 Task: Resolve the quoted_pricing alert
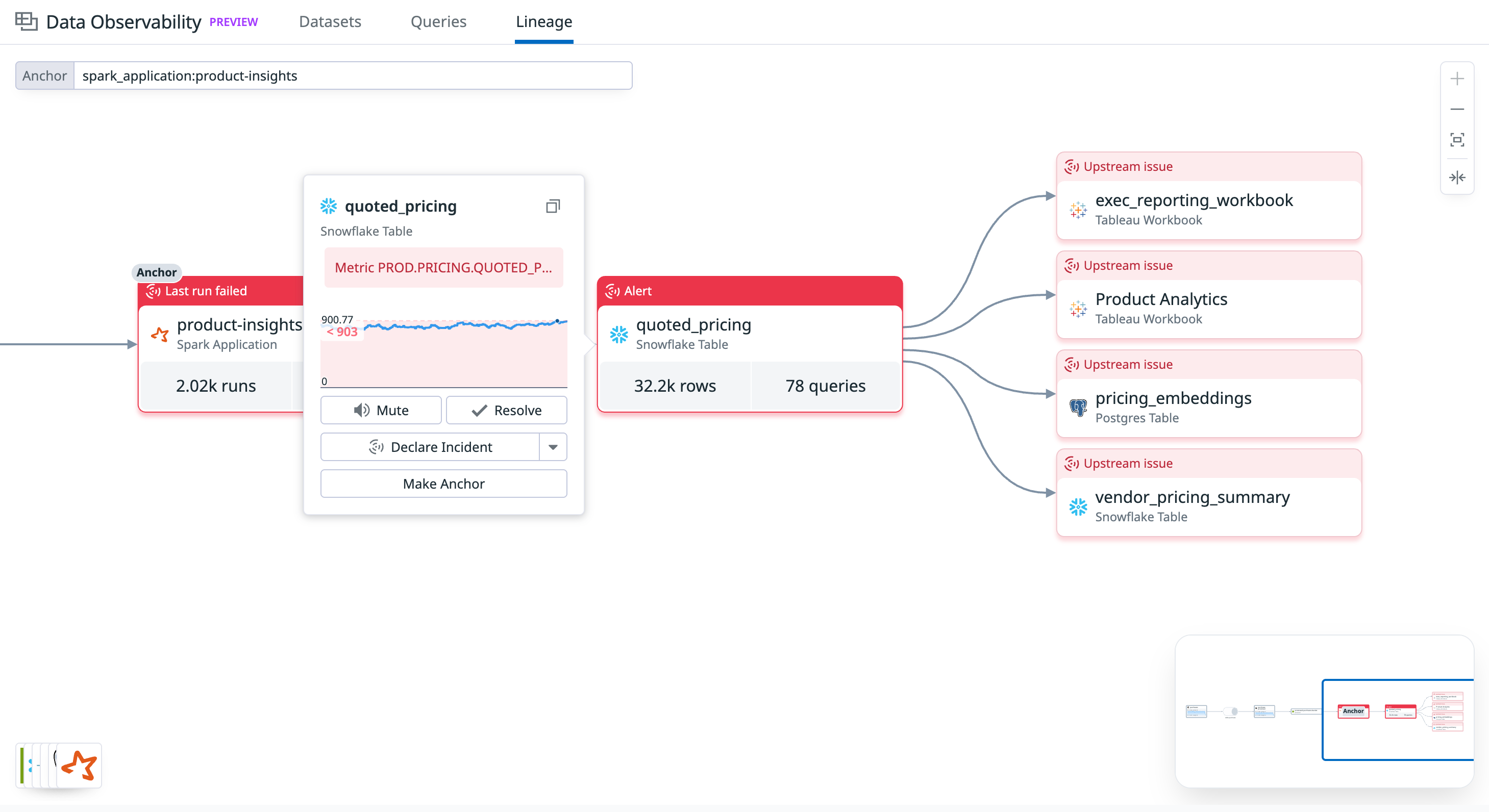click(x=506, y=410)
